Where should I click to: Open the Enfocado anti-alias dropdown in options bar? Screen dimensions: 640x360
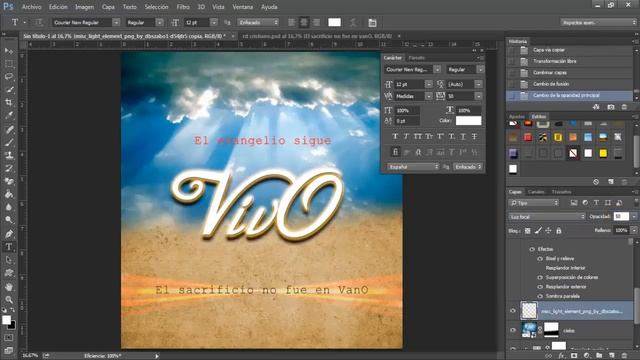(x=258, y=22)
